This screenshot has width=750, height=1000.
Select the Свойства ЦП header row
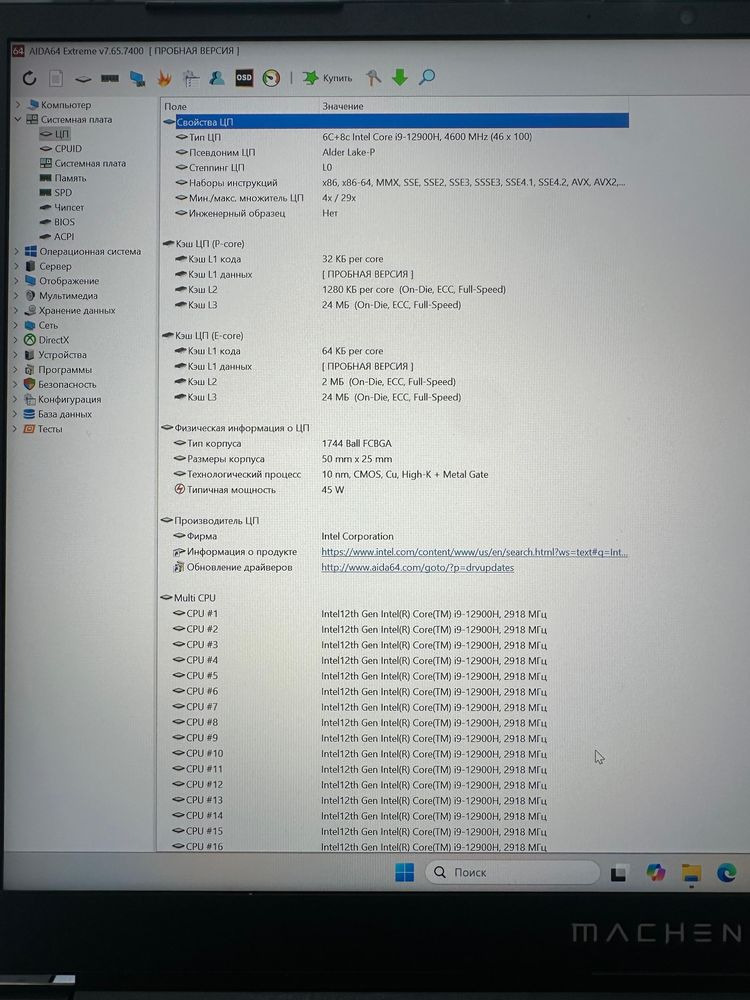[x=394, y=121]
